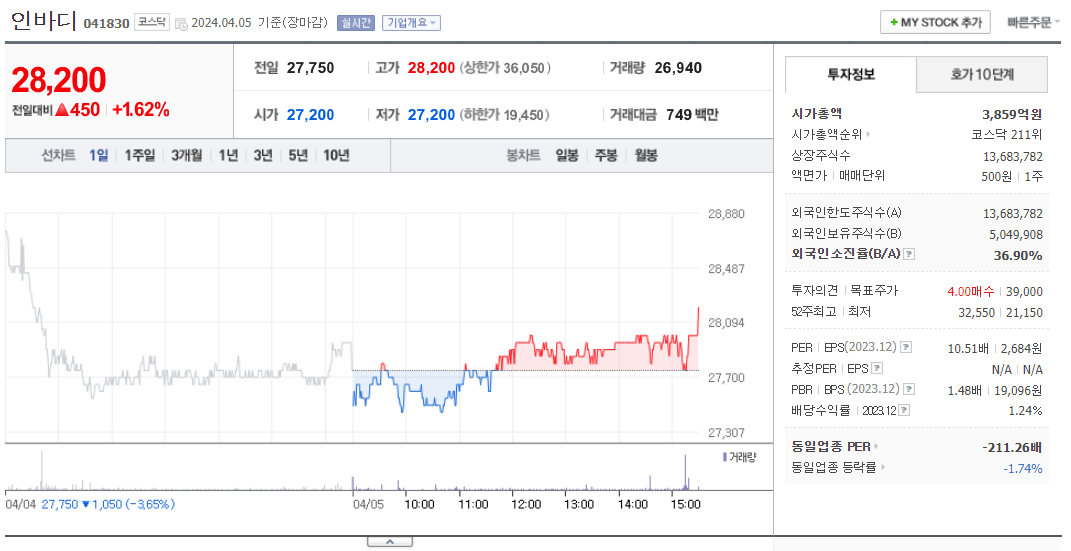This screenshot has height=551, width=1071.
Task: Click the 4.00매수 investment opinion value
Action: coord(971,292)
